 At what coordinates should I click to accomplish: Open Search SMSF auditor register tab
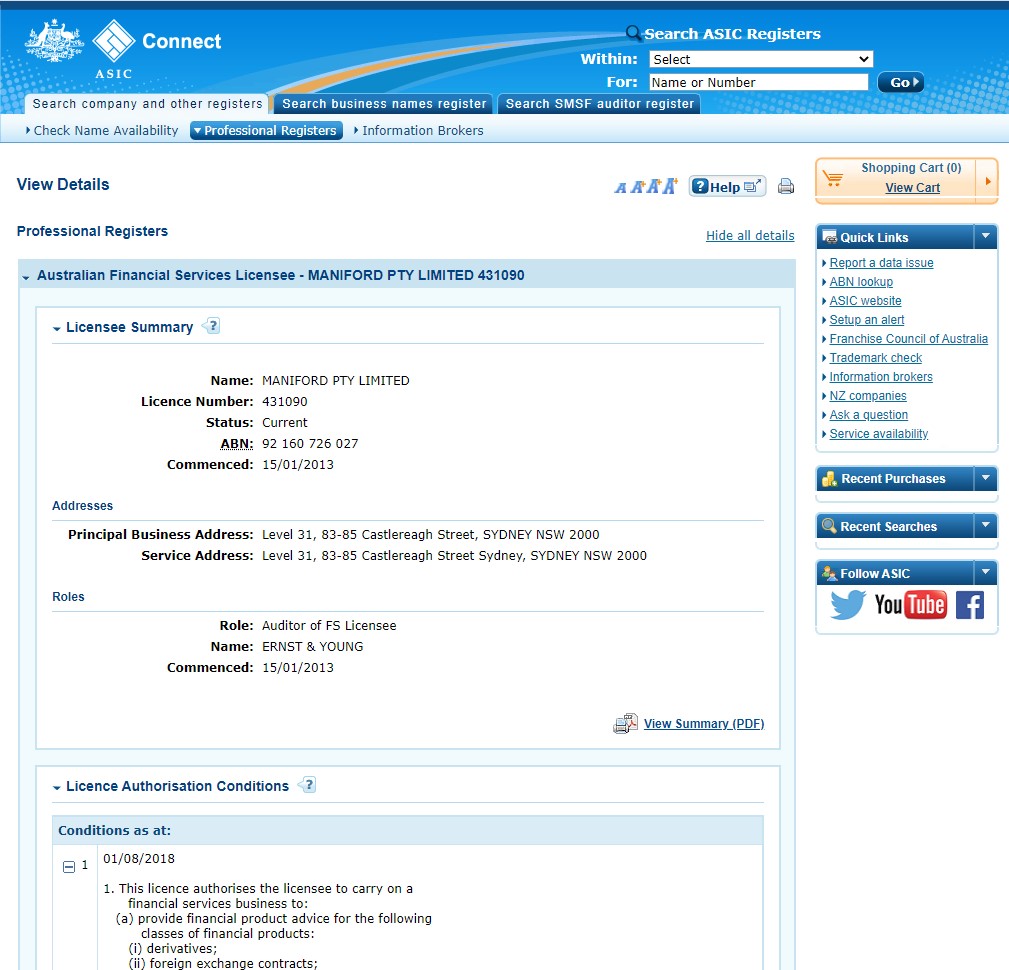pyautogui.click(x=599, y=104)
